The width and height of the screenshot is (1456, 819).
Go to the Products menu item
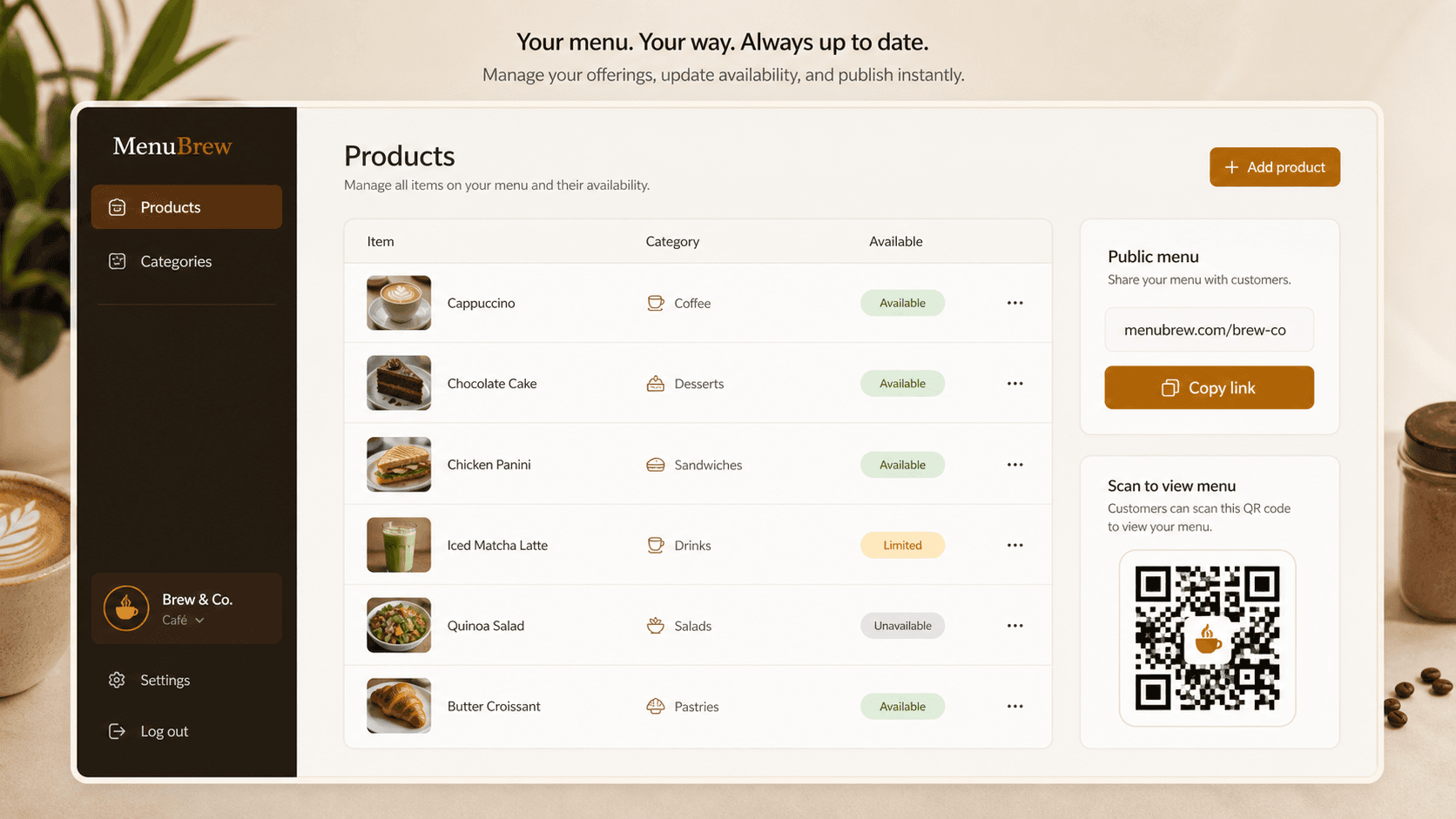(186, 207)
